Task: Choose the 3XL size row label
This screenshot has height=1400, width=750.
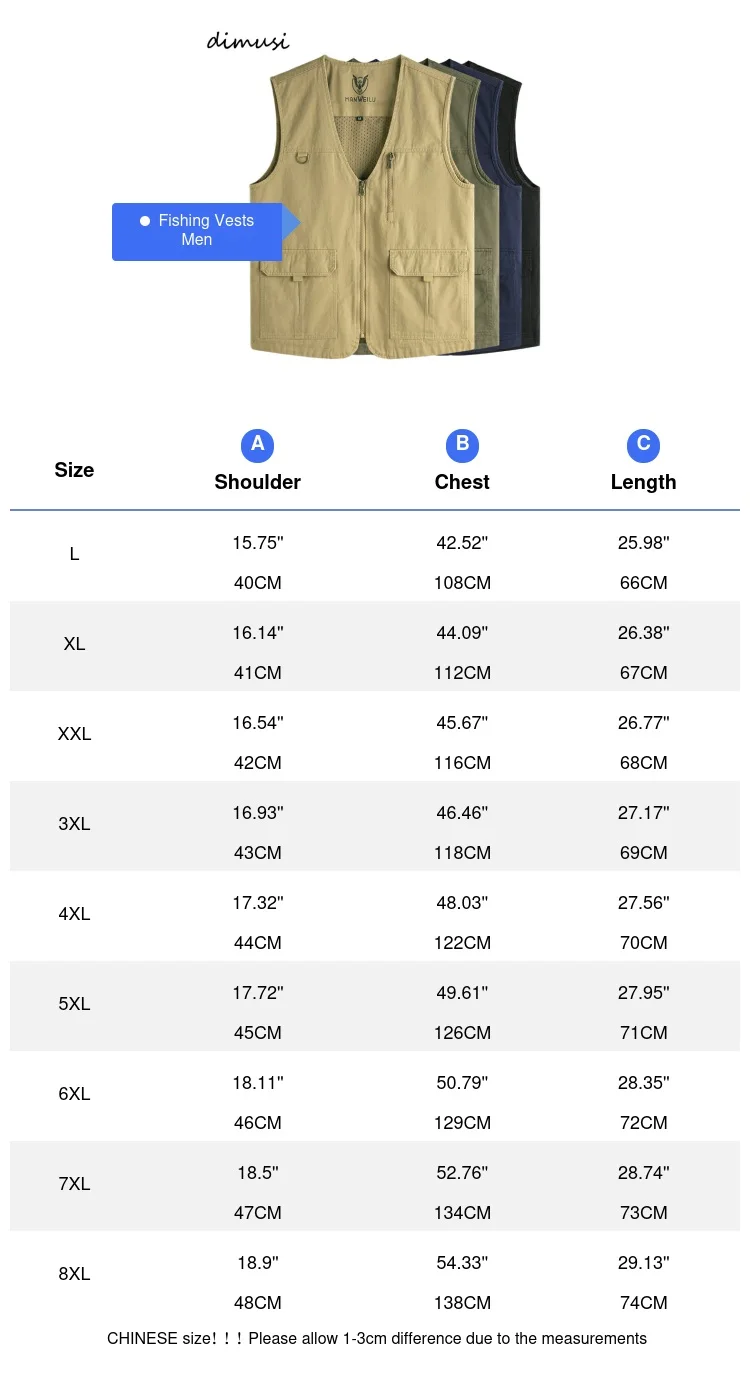Action: [74, 824]
